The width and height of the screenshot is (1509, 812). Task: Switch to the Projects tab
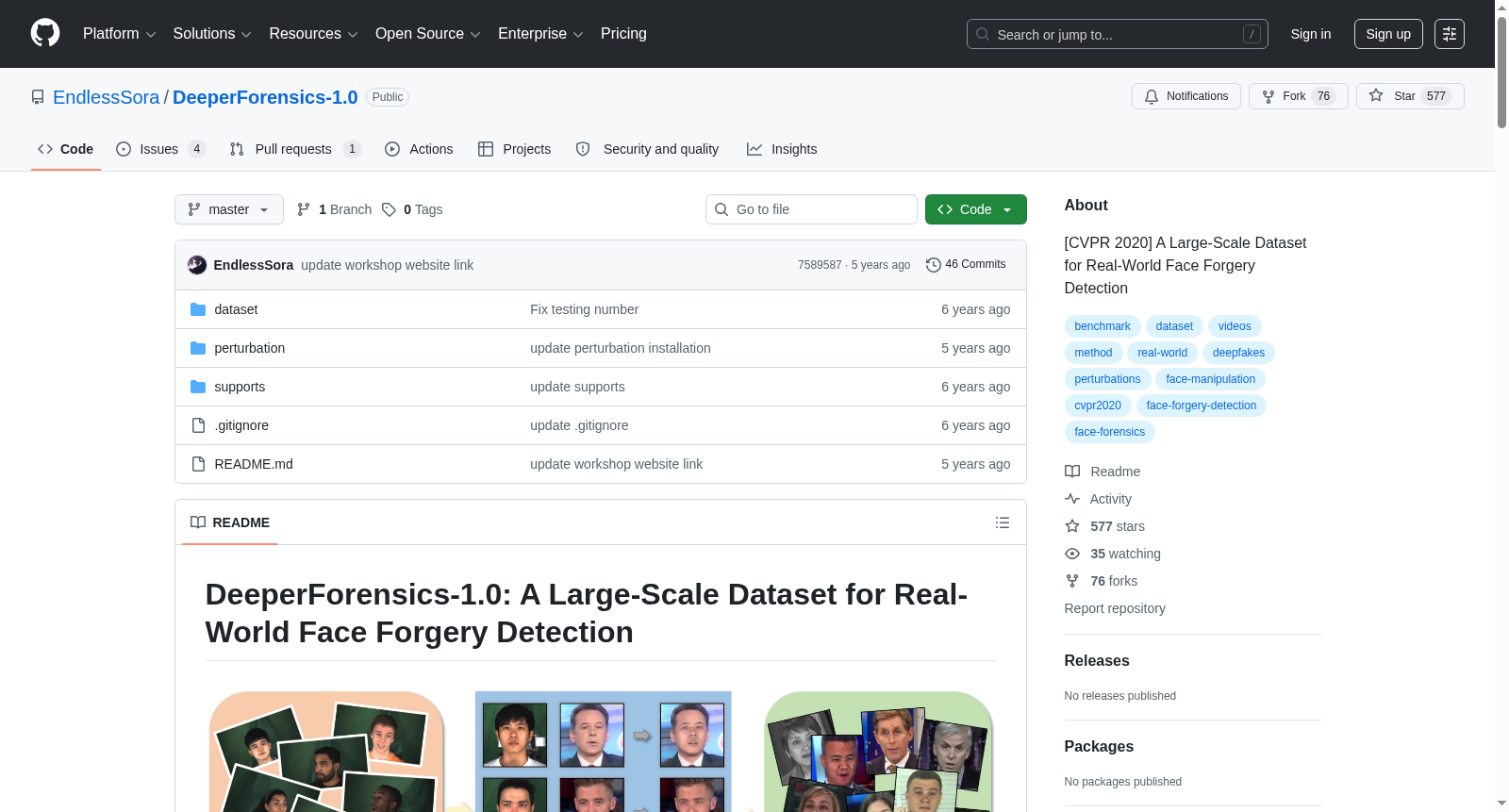[x=515, y=149]
